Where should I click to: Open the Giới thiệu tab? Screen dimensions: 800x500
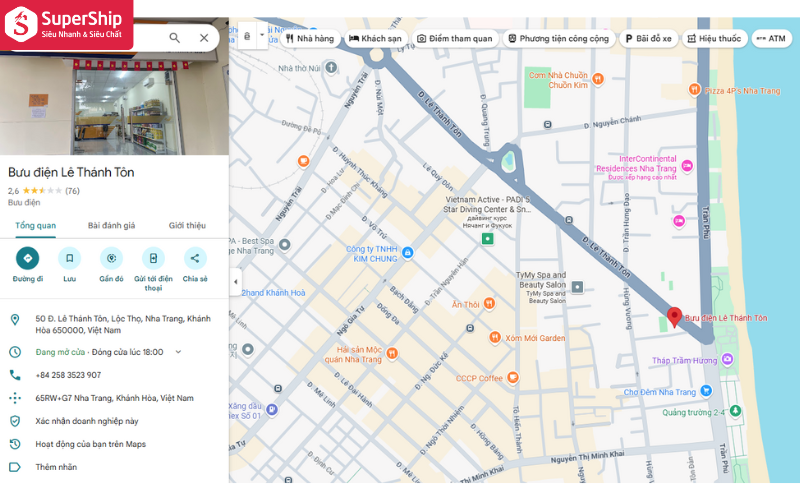(187, 226)
